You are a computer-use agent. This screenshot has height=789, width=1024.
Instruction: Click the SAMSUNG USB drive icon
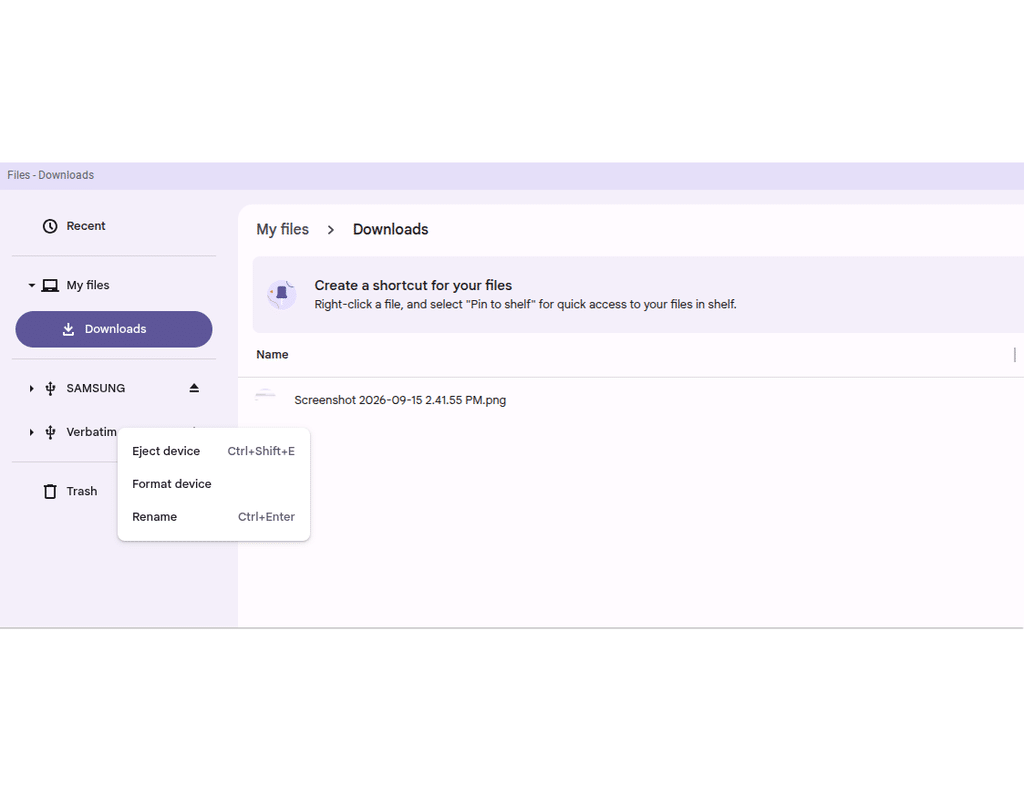50,389
